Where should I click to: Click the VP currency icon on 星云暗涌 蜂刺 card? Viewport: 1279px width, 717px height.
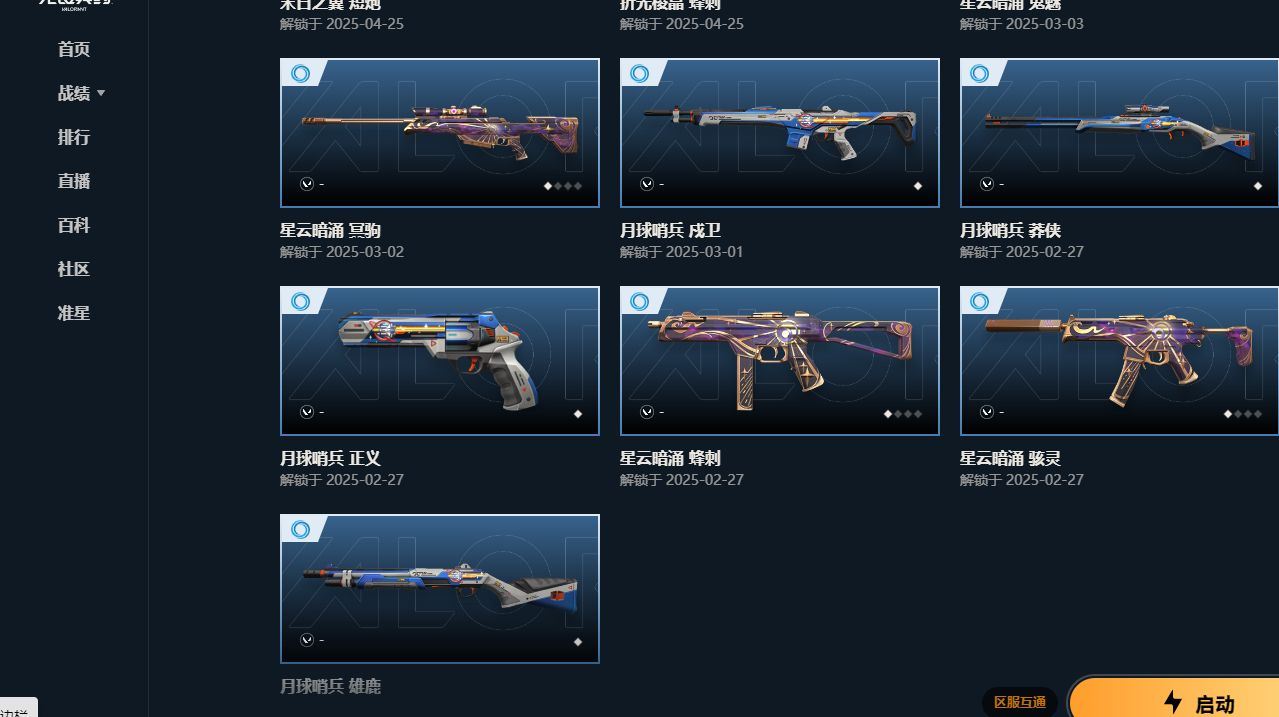(x=647, y=412)
